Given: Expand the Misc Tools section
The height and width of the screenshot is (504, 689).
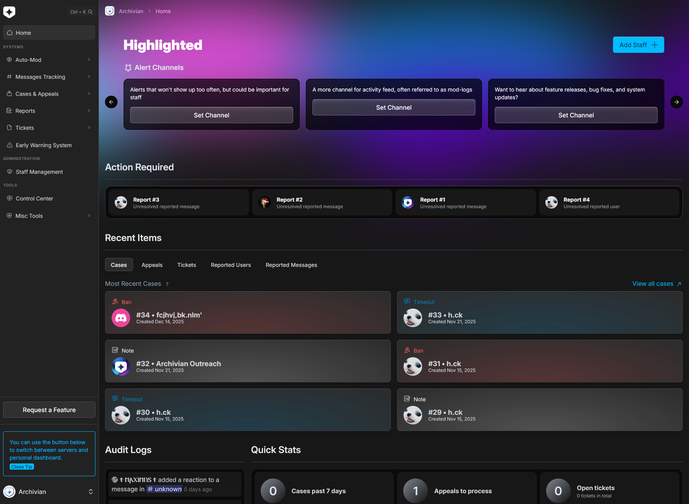Looking at the screenshot, I should coord(89,216).
